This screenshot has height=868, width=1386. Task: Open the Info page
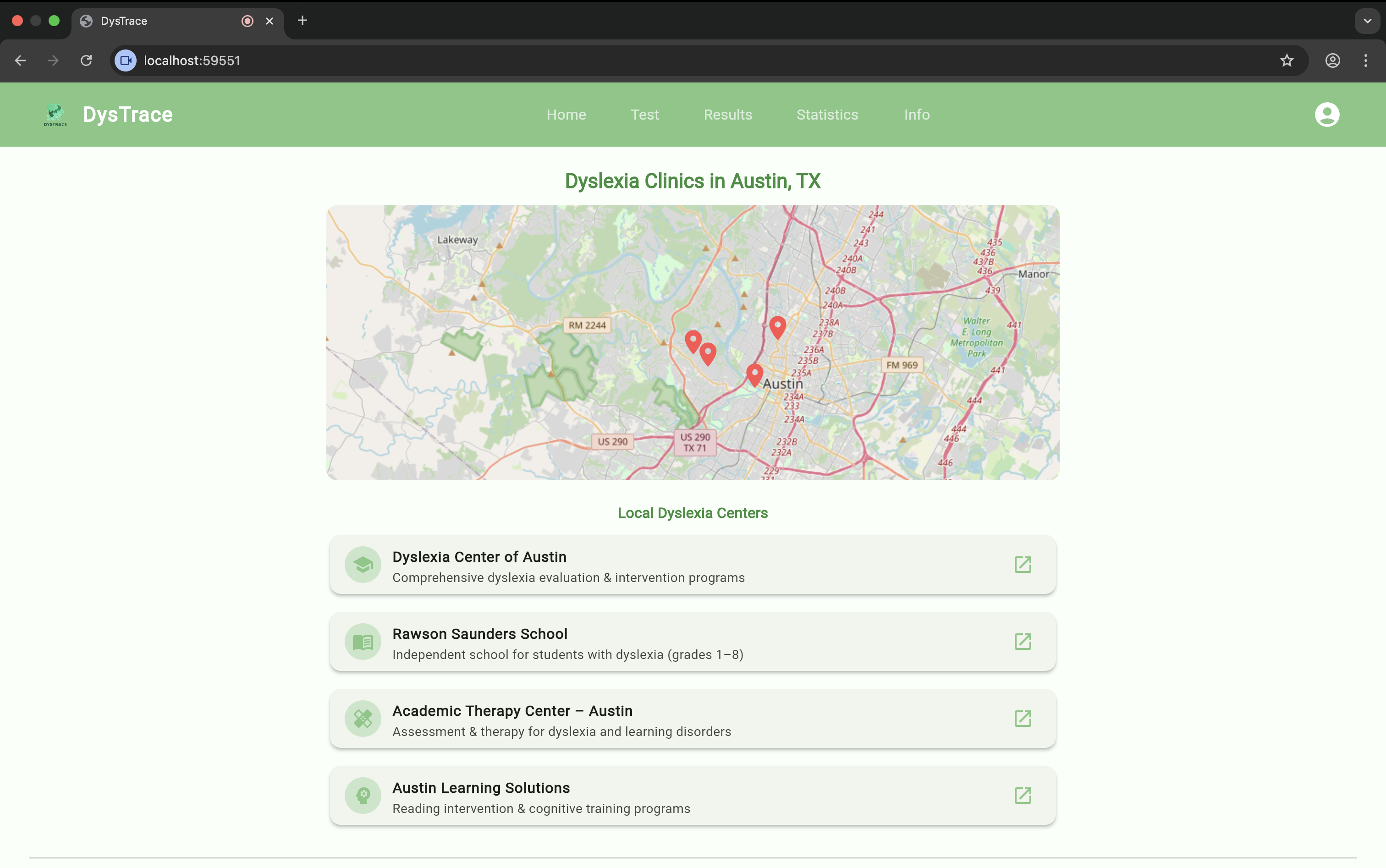(916, 114)
